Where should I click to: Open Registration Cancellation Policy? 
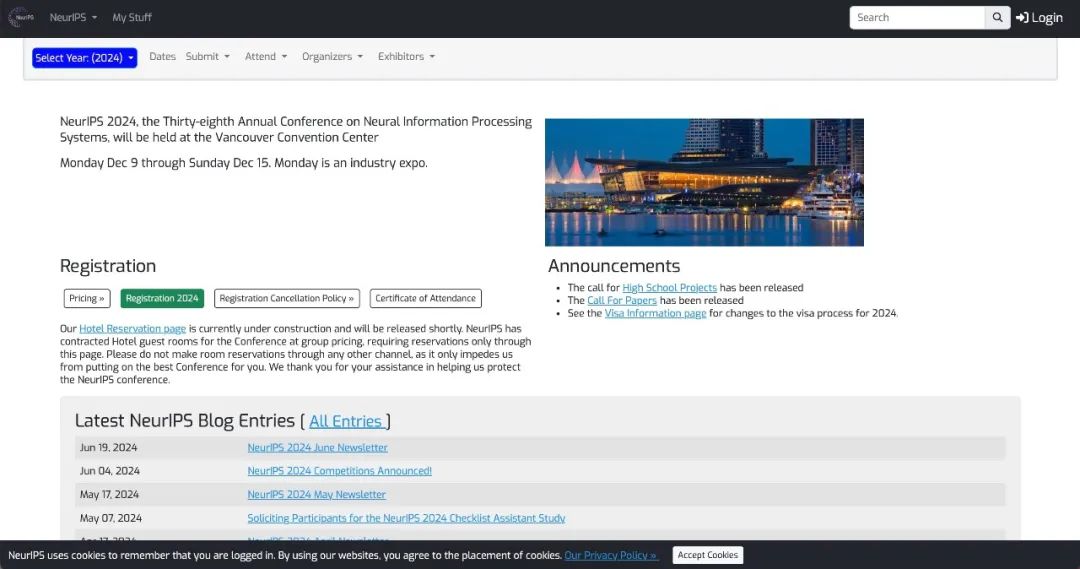[287, 298]
